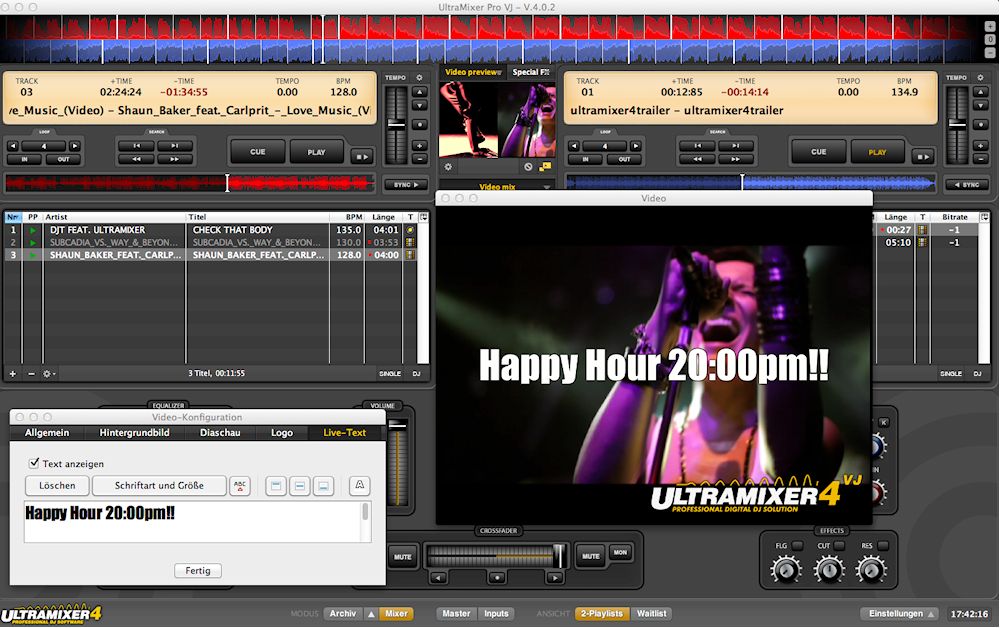Click SYNC button on right deck
The image size is (1000, 628).
[967, 185]
